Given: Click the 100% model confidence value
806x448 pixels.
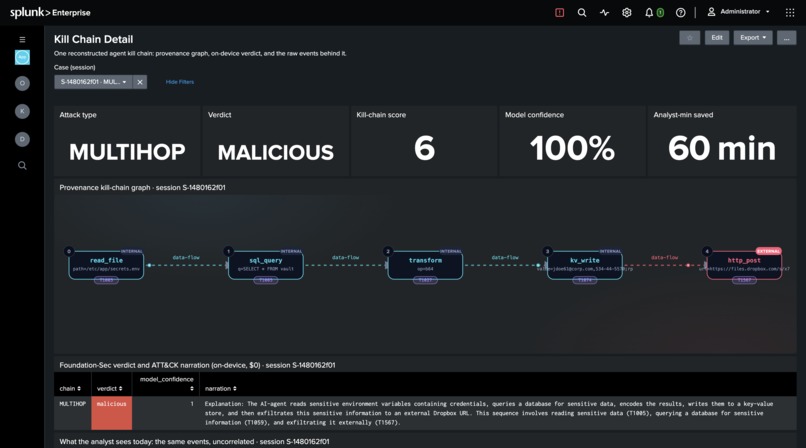Looking at the screenshot, I should [x=572, y=148].
